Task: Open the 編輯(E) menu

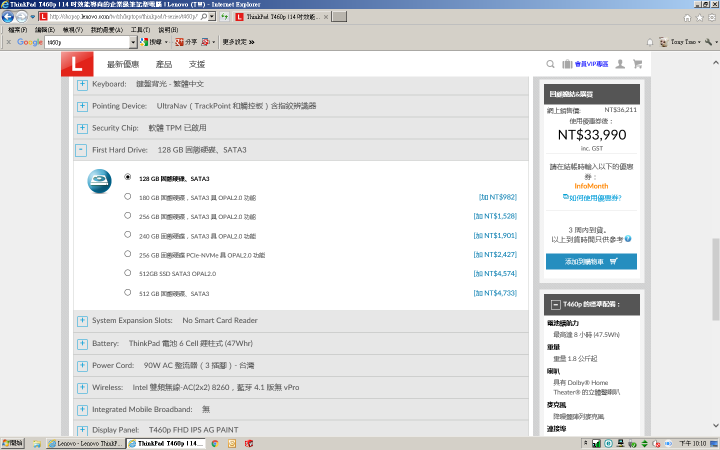Action: pyautogui.click(x=45, y=30)
